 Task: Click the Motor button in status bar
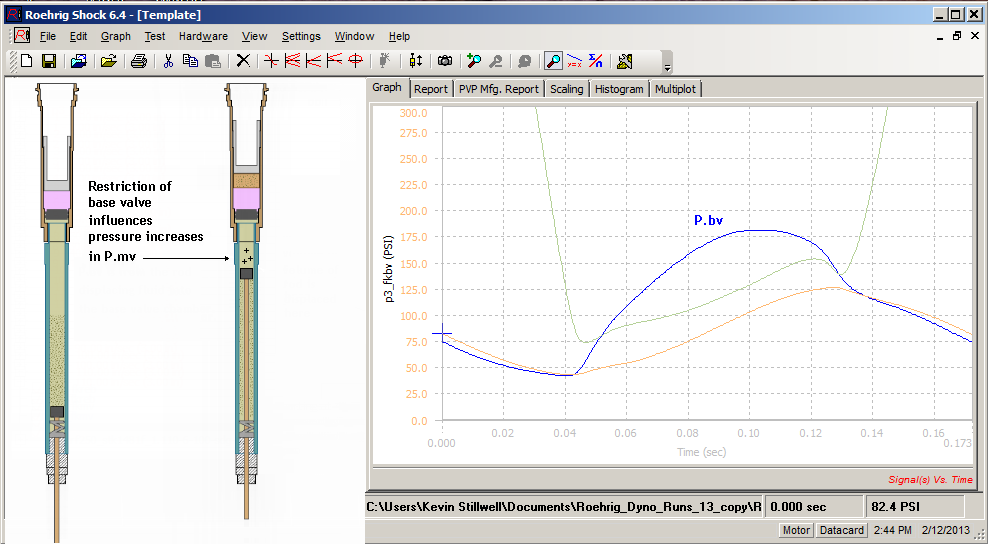coord(796,530)
